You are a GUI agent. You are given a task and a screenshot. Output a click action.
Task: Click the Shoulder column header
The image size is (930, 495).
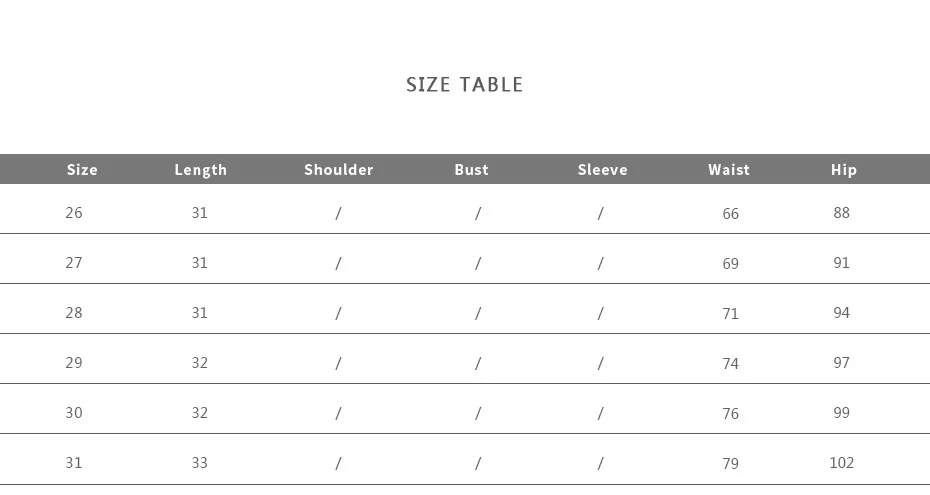338,170
